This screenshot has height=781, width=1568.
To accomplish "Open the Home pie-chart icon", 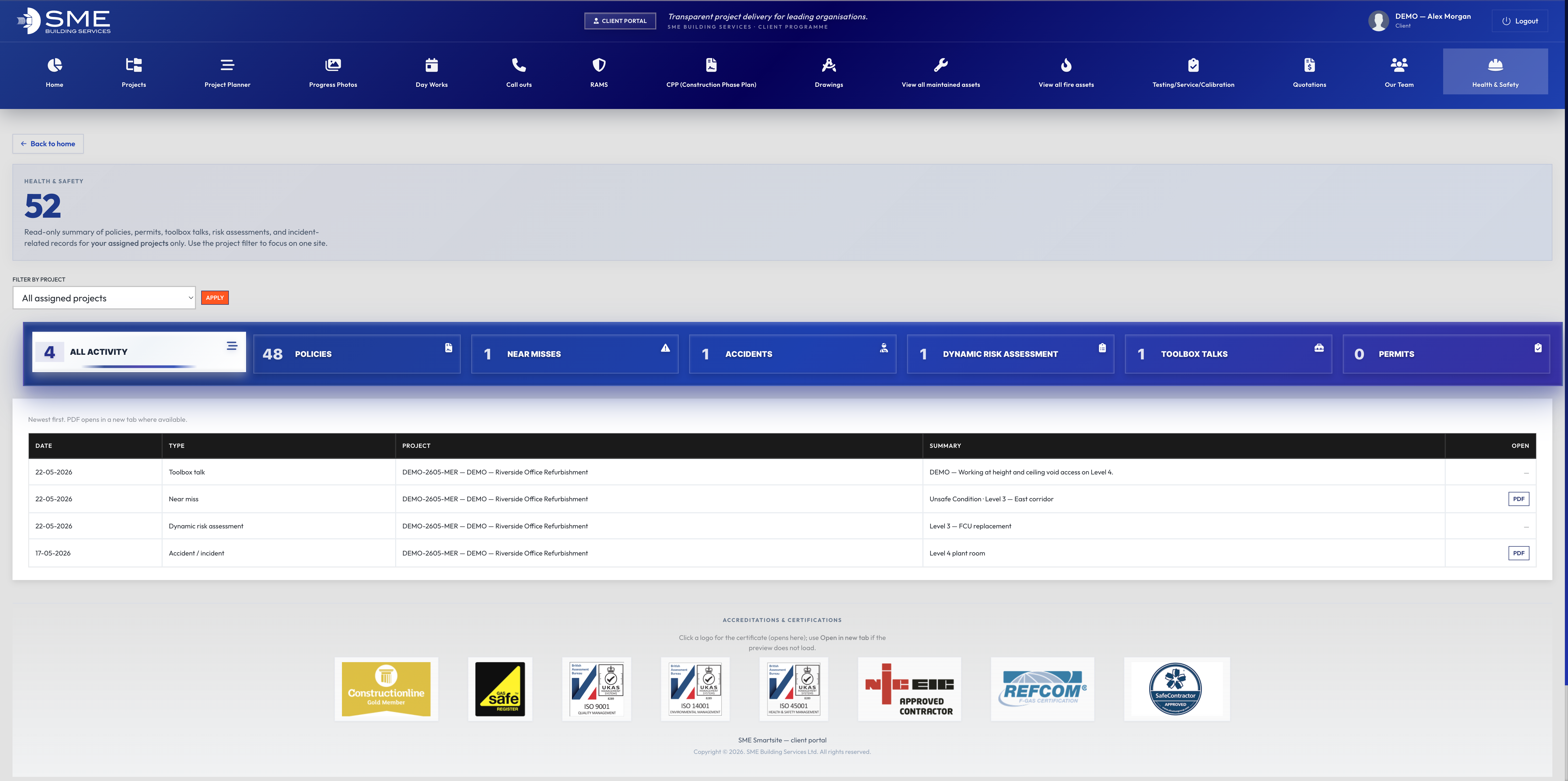I will pyautogui.click(x=54, y=65).
